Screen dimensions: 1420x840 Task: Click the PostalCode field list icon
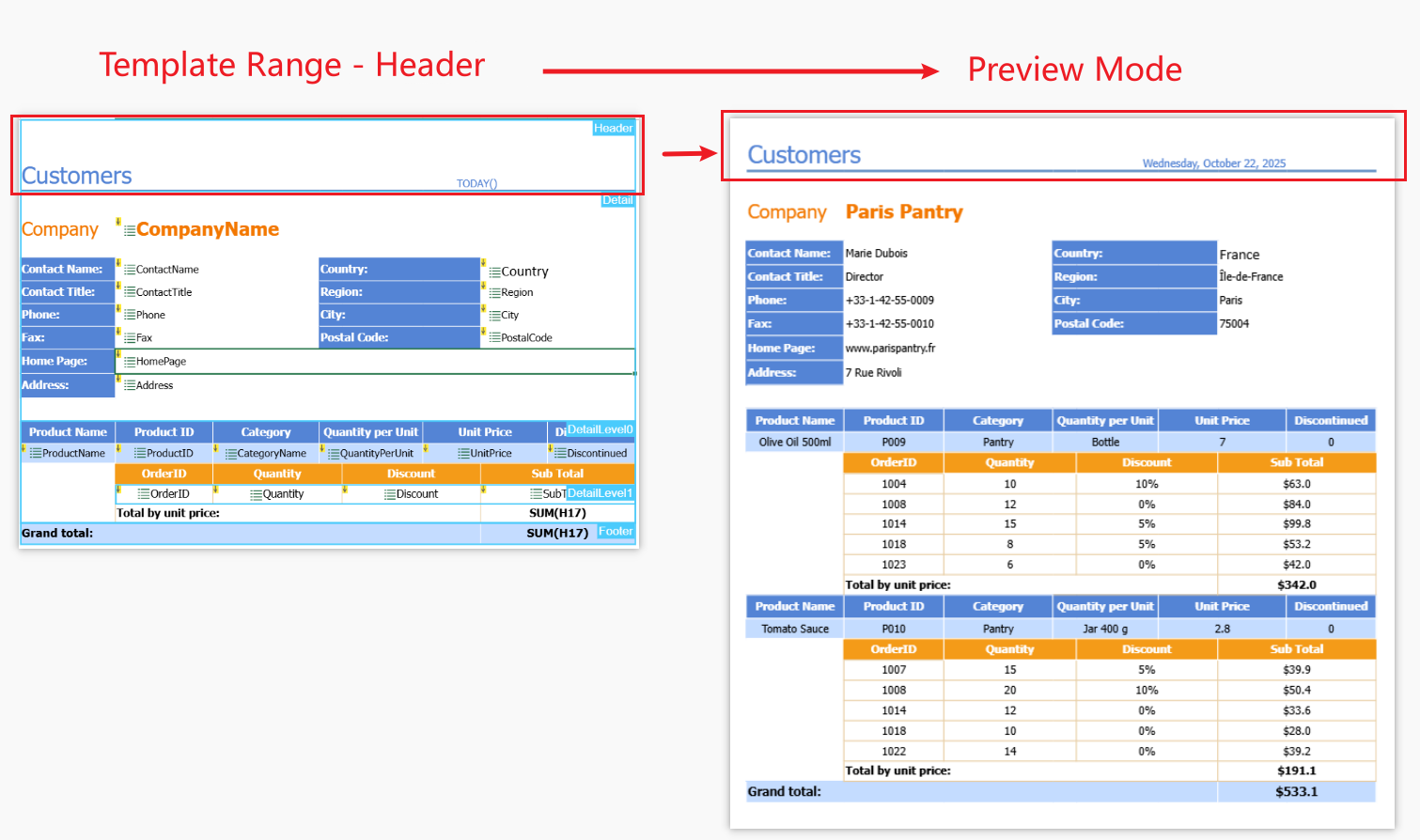(494, 338)
